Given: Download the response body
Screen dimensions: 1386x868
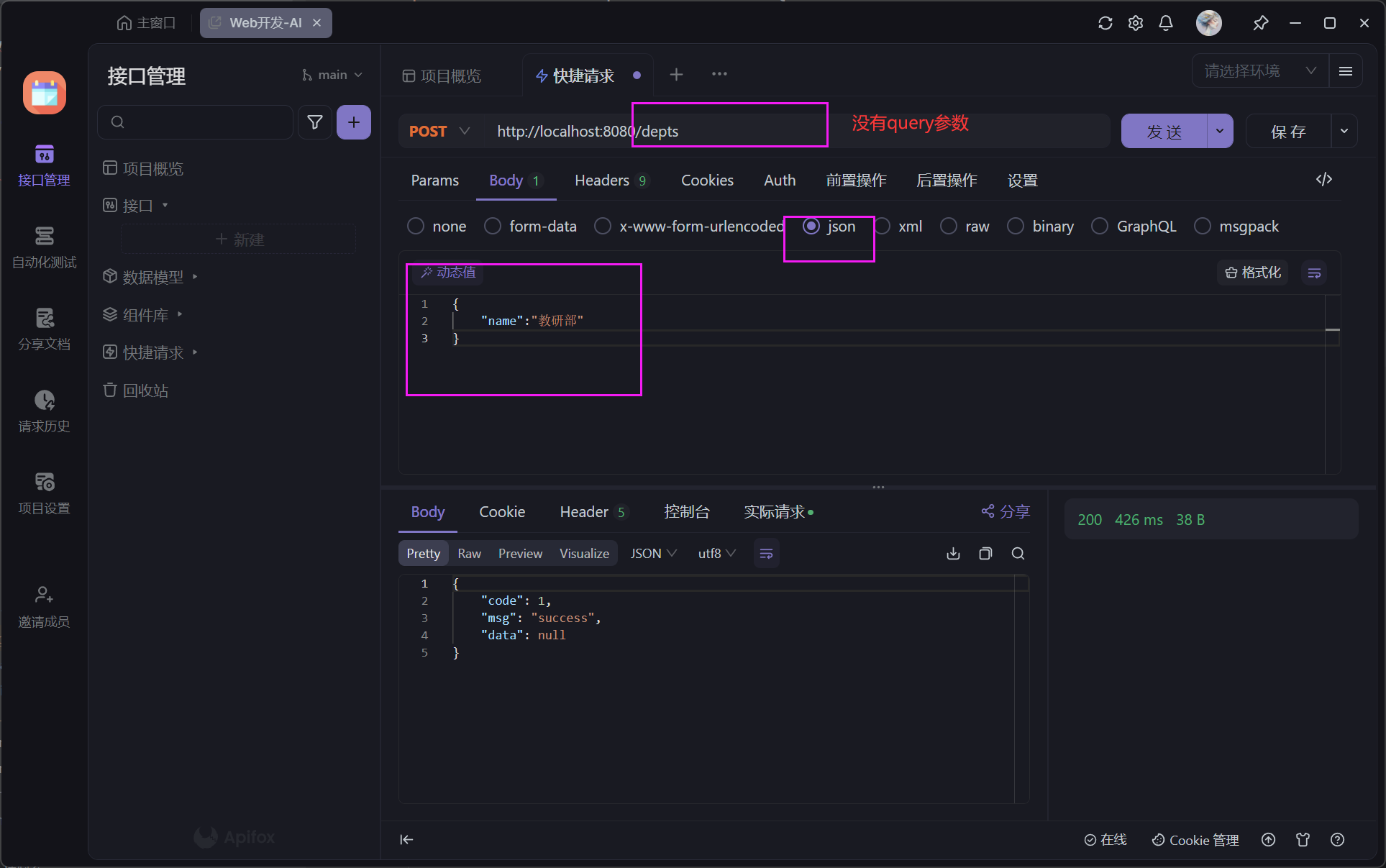Looking at the screenshot, I should click(x=953, y=553).
